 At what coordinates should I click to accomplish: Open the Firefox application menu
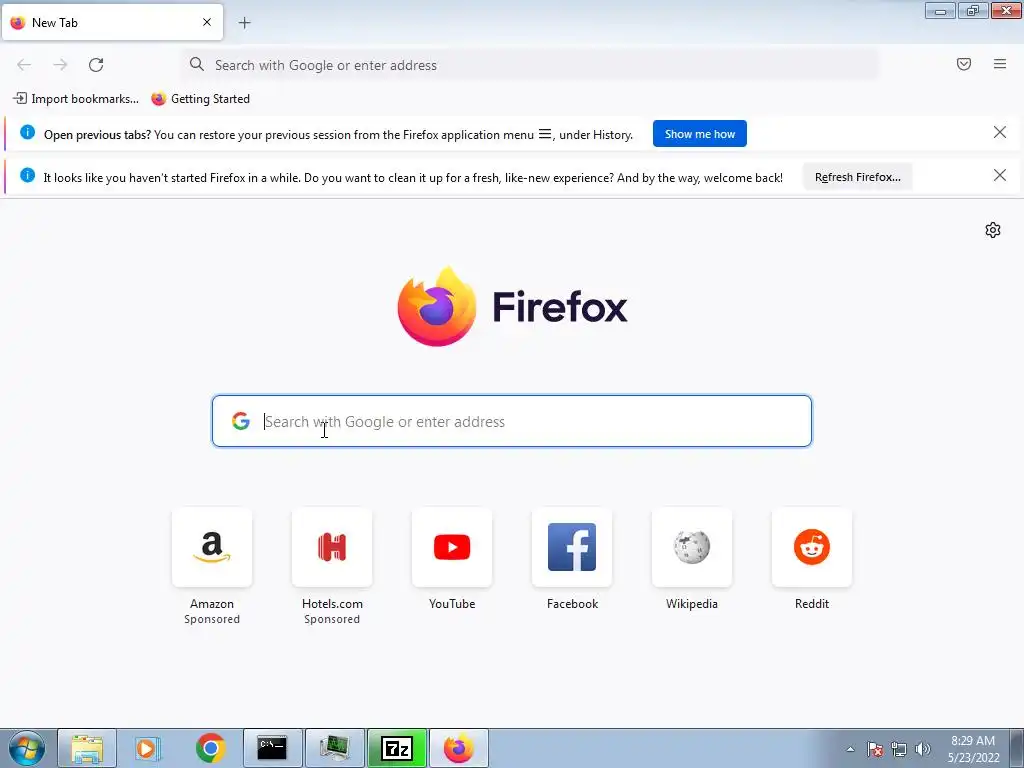pos(1000,64)
